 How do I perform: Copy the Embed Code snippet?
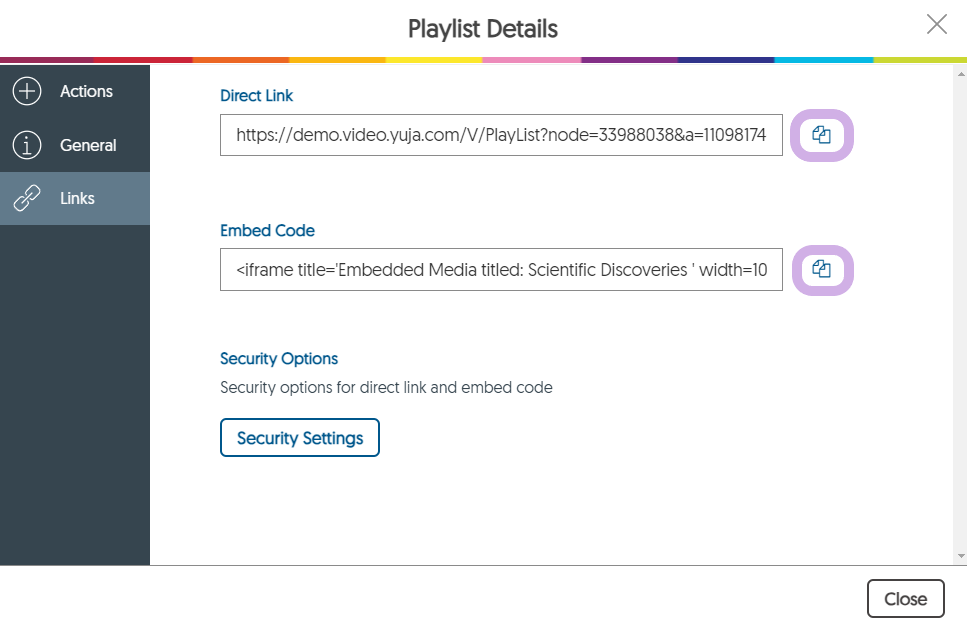tap(821, 270)
